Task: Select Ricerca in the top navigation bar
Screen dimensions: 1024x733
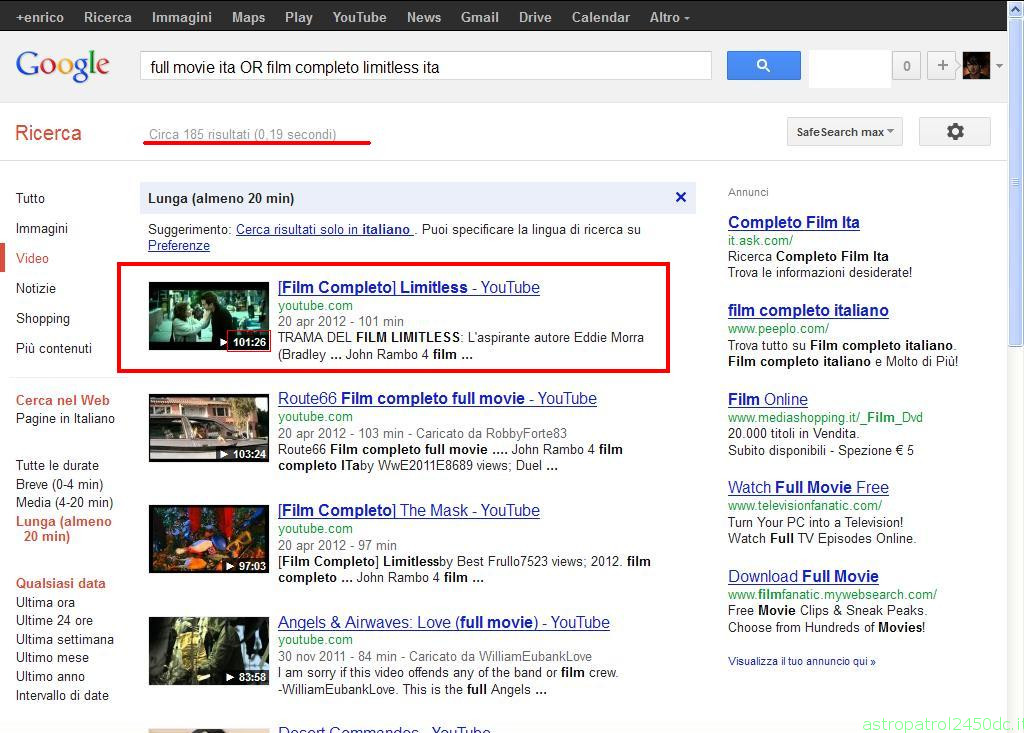Action: [x=108, y=18]
